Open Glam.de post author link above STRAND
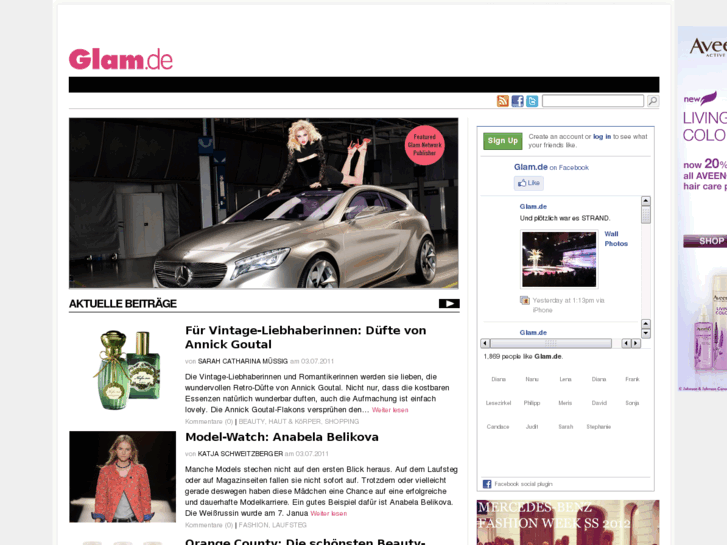 [x=533, y=206]
